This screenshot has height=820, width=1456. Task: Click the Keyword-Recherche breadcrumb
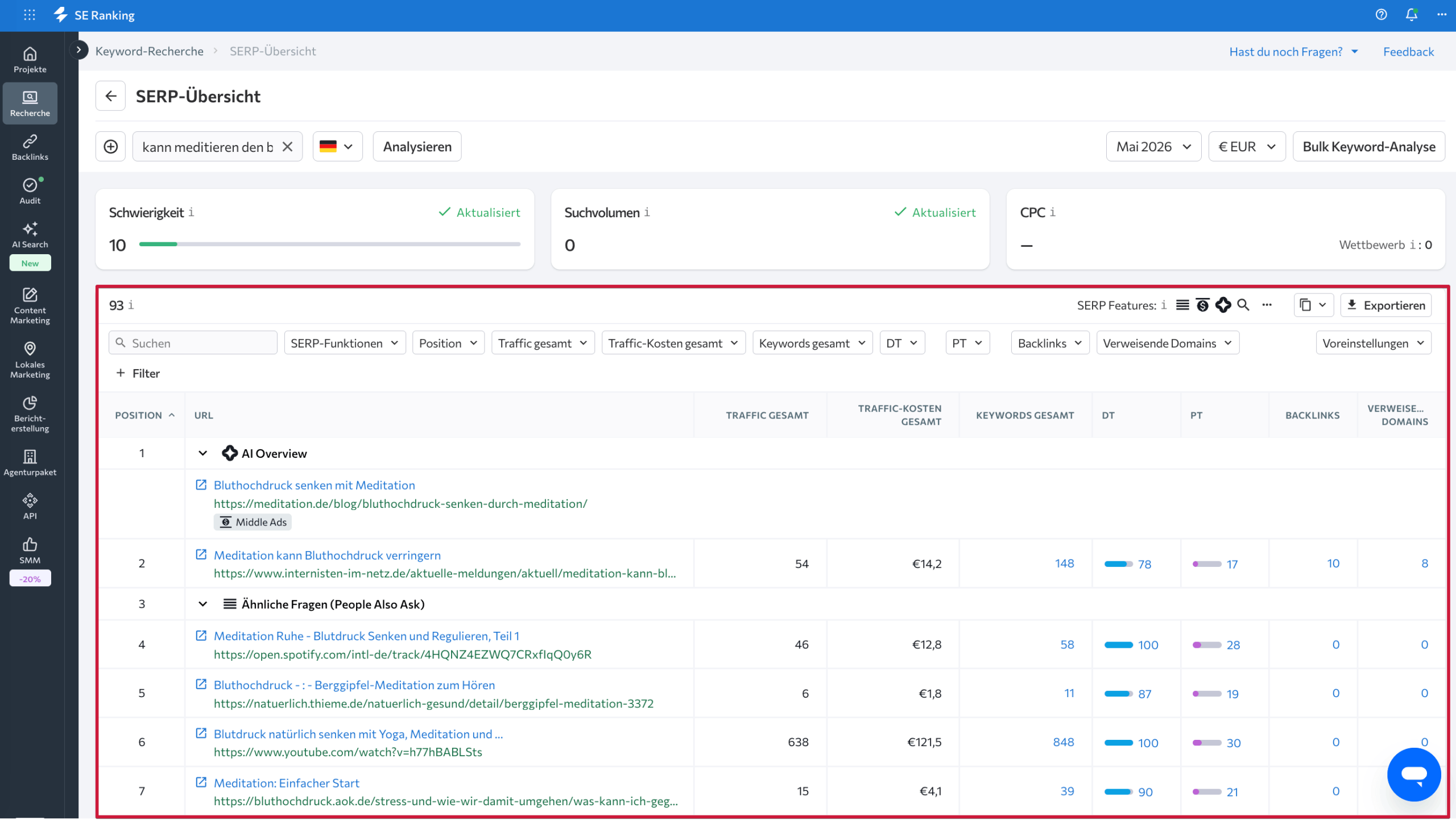(149, 51)
